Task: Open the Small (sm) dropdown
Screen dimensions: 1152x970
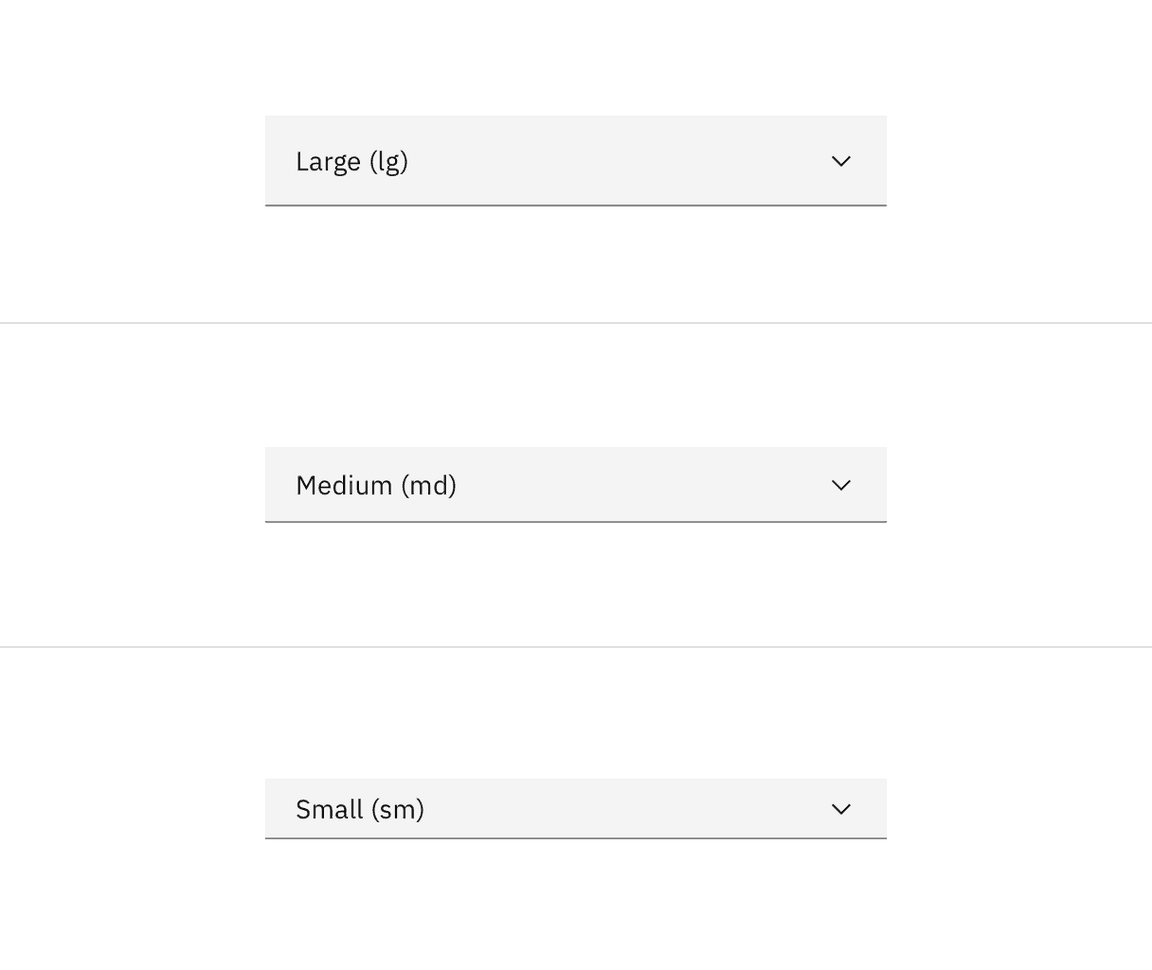Action: pyautogui.click(x=575, y=808)
